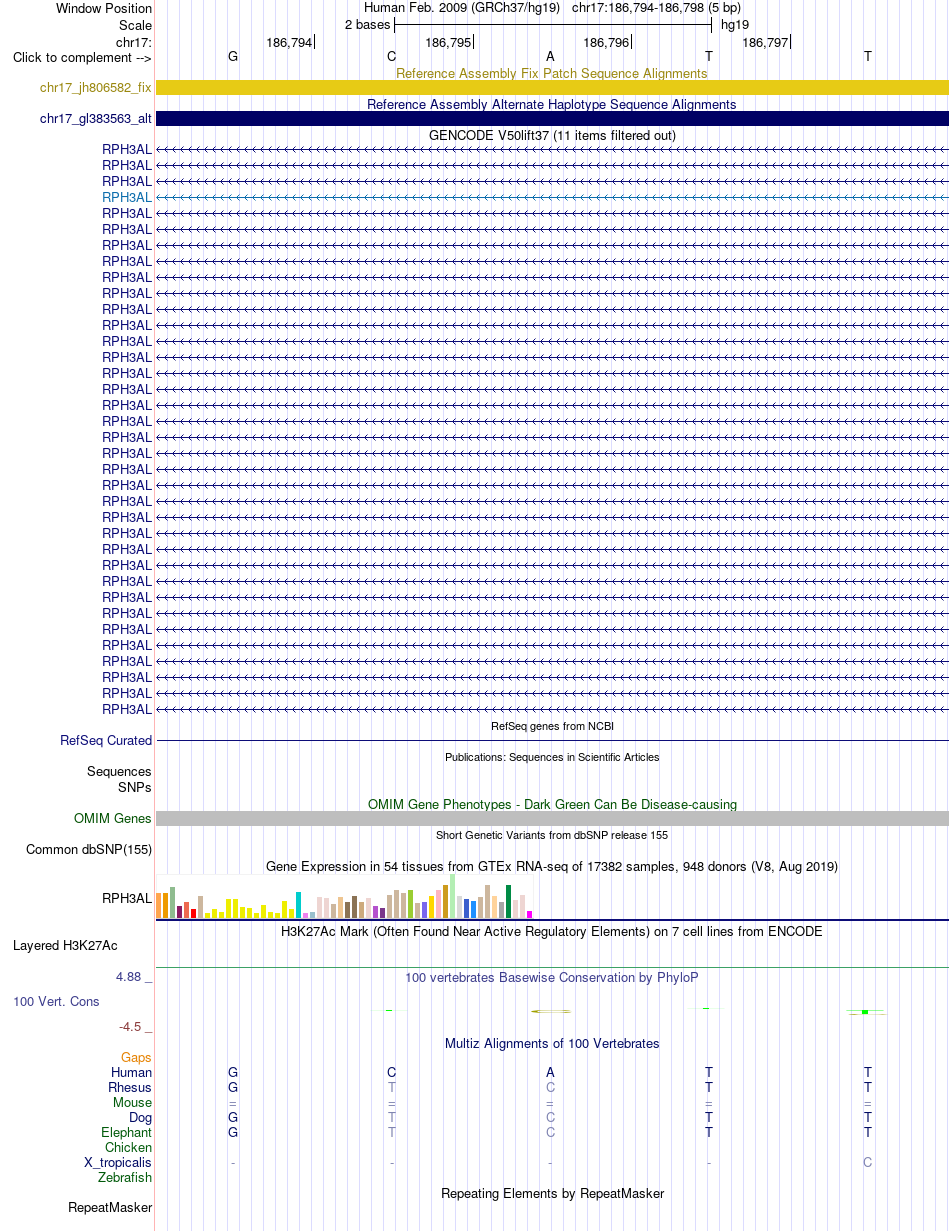Click the hg19 label beside the scale bar
This screenshot has width=950, height=1231.
point(735,25)
